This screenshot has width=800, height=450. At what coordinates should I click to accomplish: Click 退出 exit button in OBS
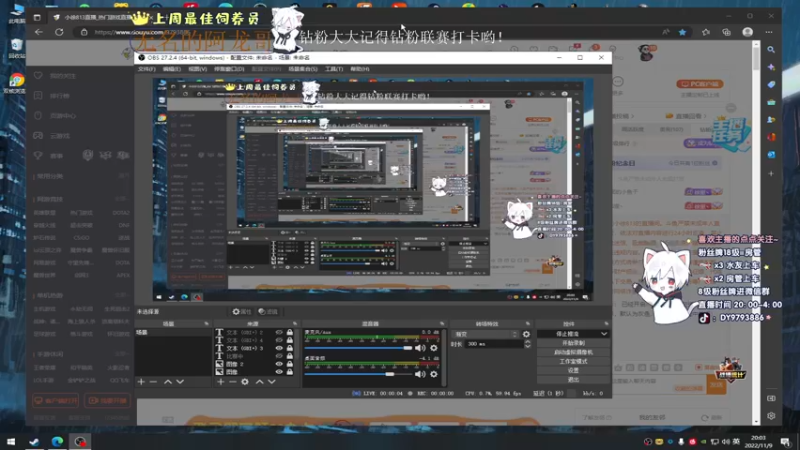tap(573, 380)
